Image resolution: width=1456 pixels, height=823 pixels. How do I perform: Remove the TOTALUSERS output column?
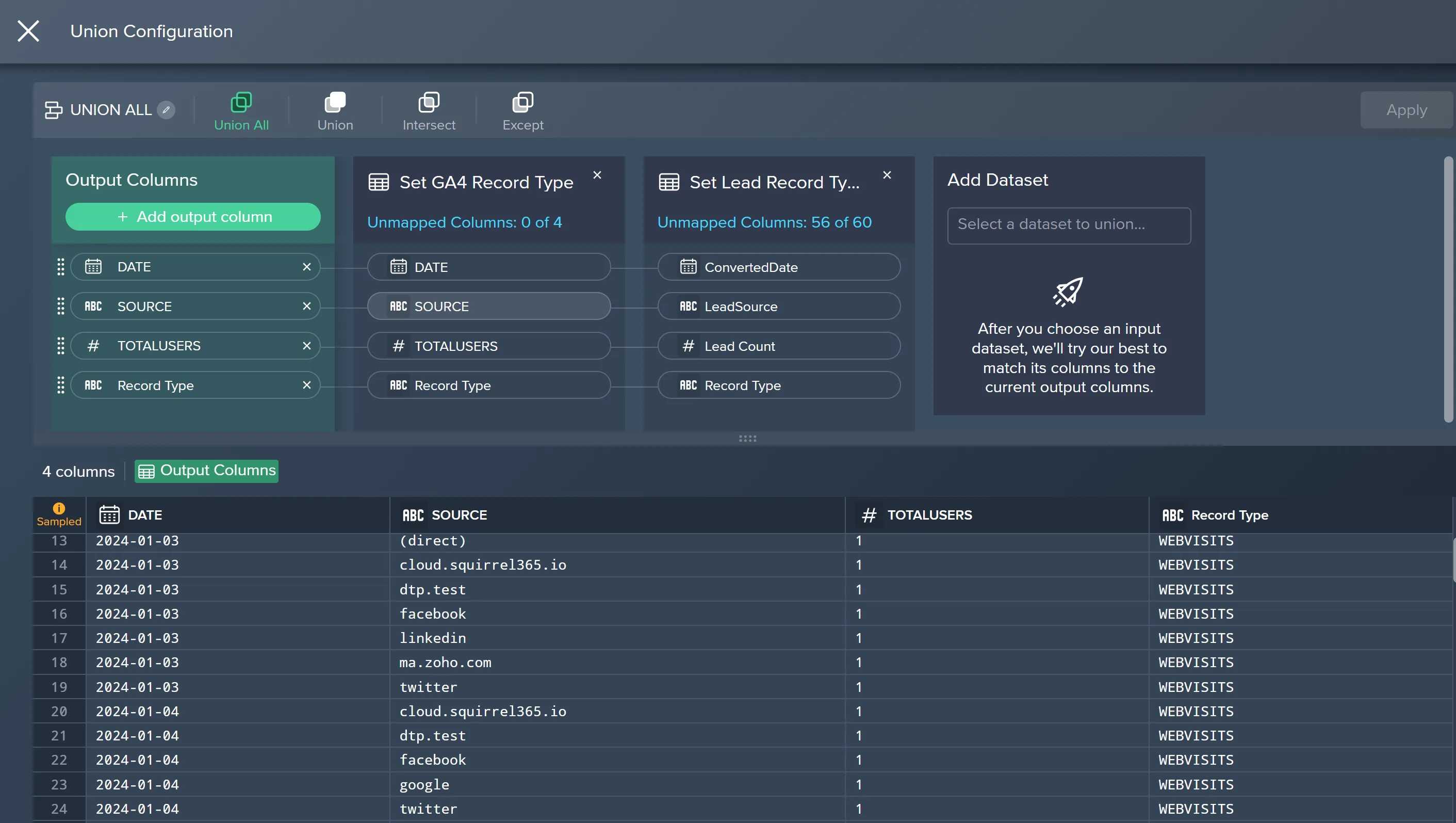pos(307,346)
